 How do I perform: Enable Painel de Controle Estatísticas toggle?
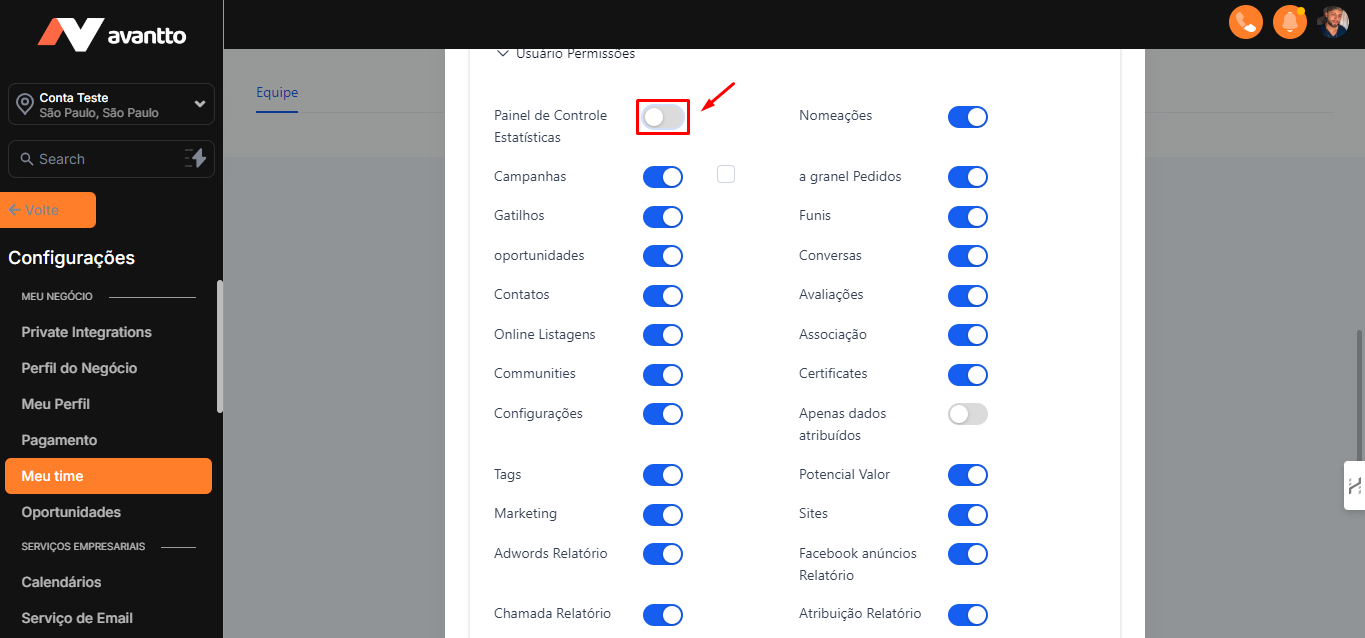click(x=663, y=117)
